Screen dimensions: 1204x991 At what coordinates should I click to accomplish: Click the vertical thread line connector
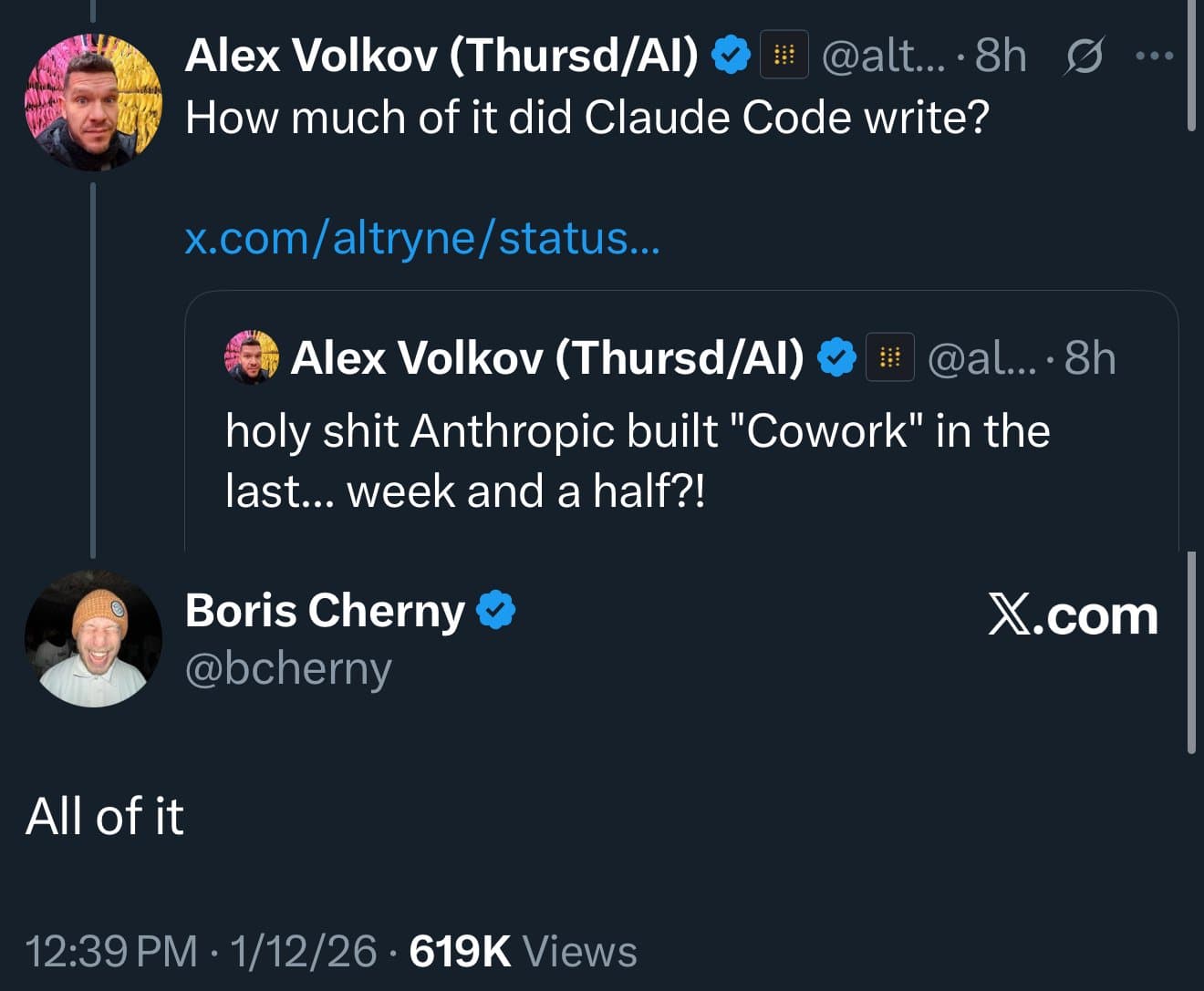pos(92,365)
